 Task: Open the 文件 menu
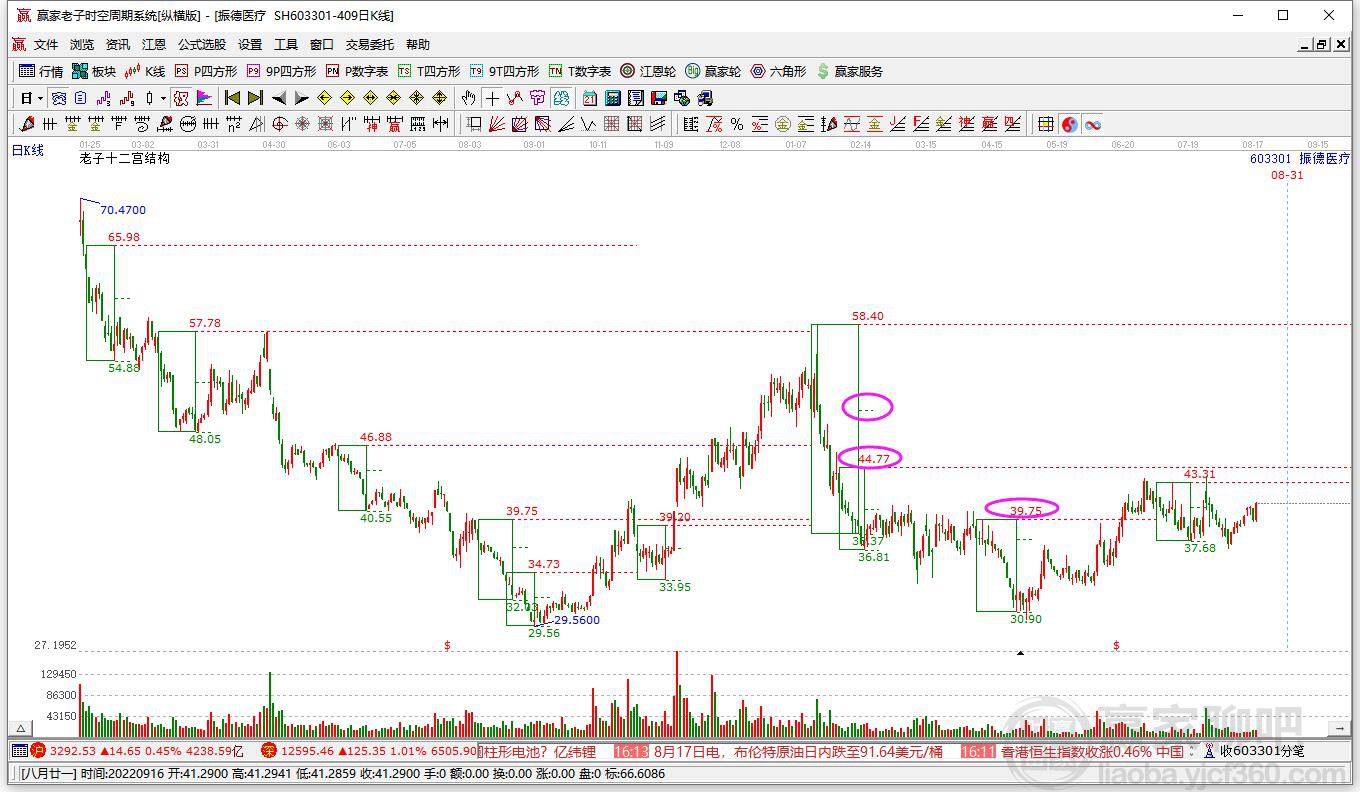coord(46,45)
